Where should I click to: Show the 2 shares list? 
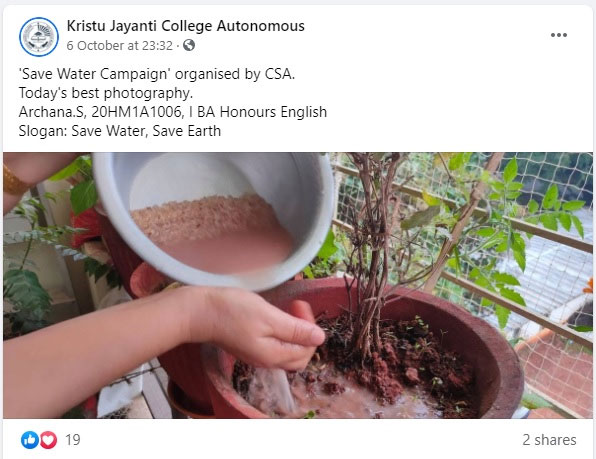(x=549, y=440)
